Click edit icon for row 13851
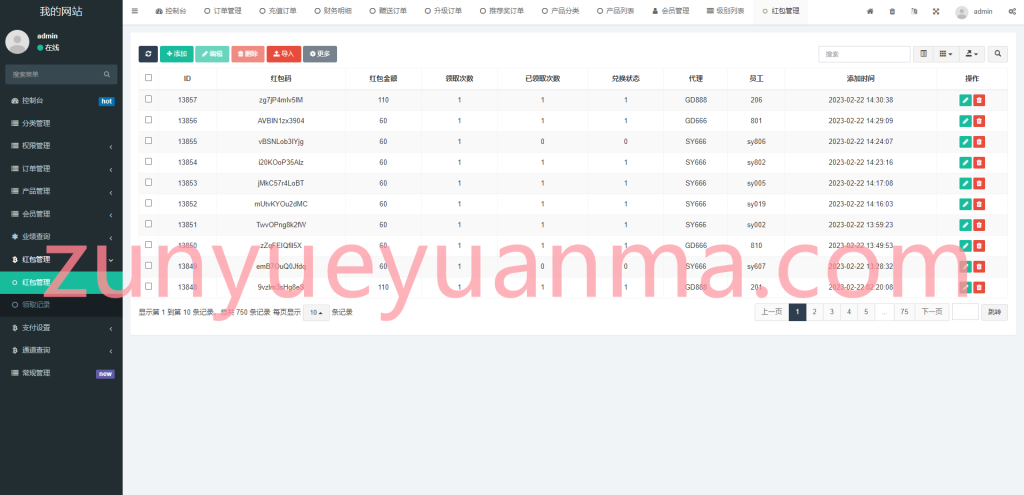This screenshot has height=495, width=1024. pos(966,225)
